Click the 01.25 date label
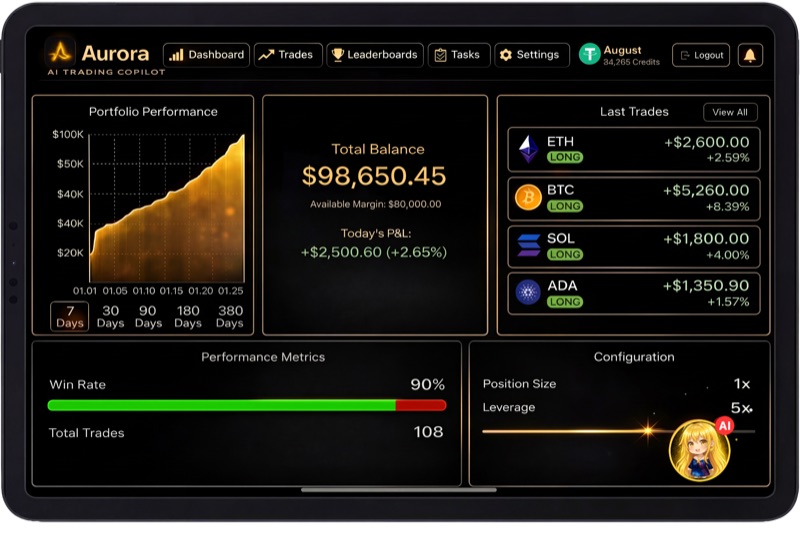 pyautogui.click(x=231, y=291)
